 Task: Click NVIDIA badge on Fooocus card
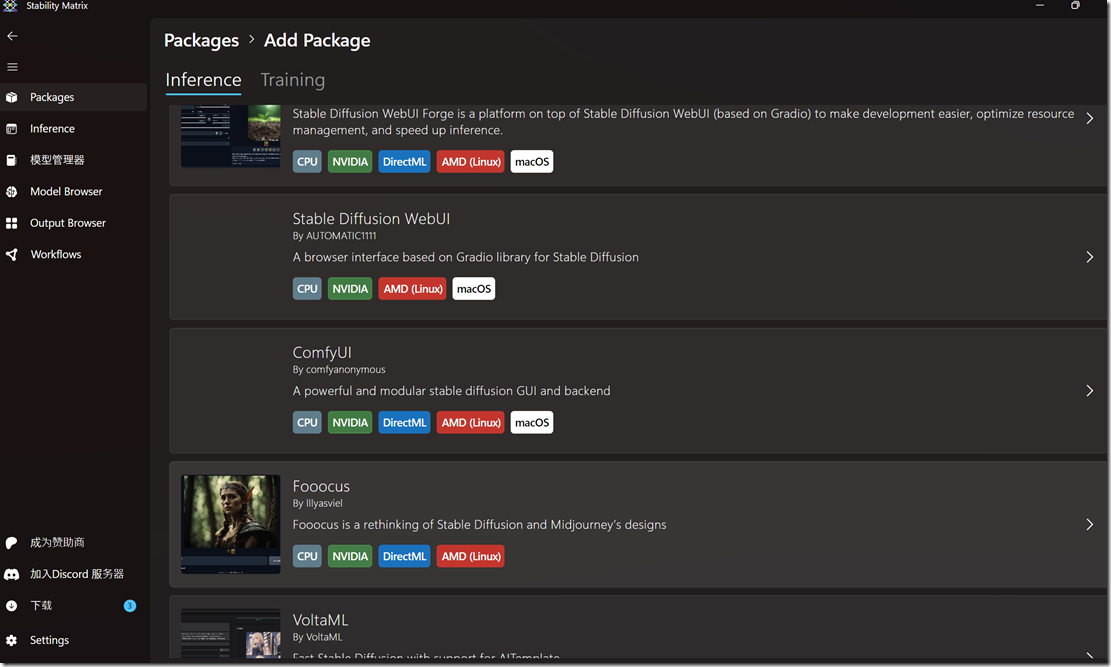click(350, 556)
